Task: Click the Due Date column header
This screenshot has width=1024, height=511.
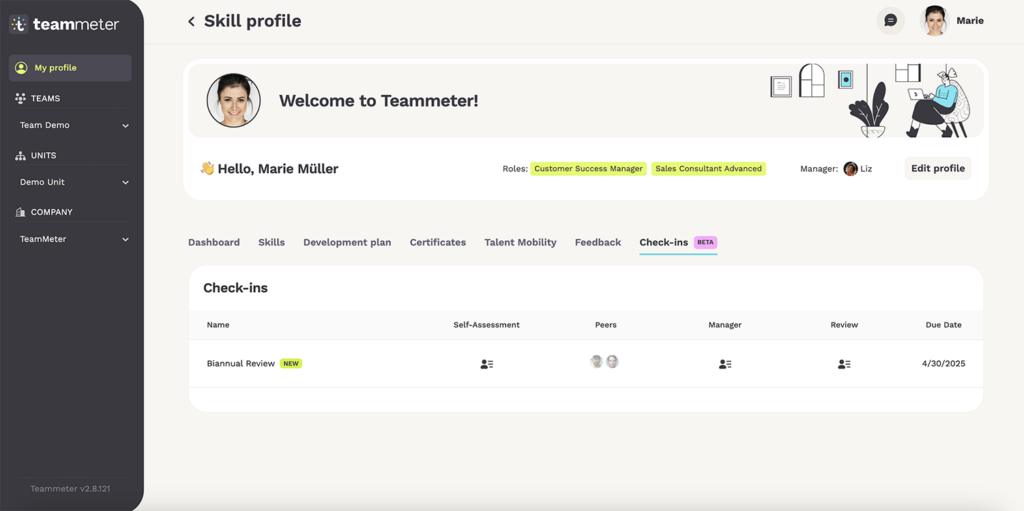Action: coord(944,325)
